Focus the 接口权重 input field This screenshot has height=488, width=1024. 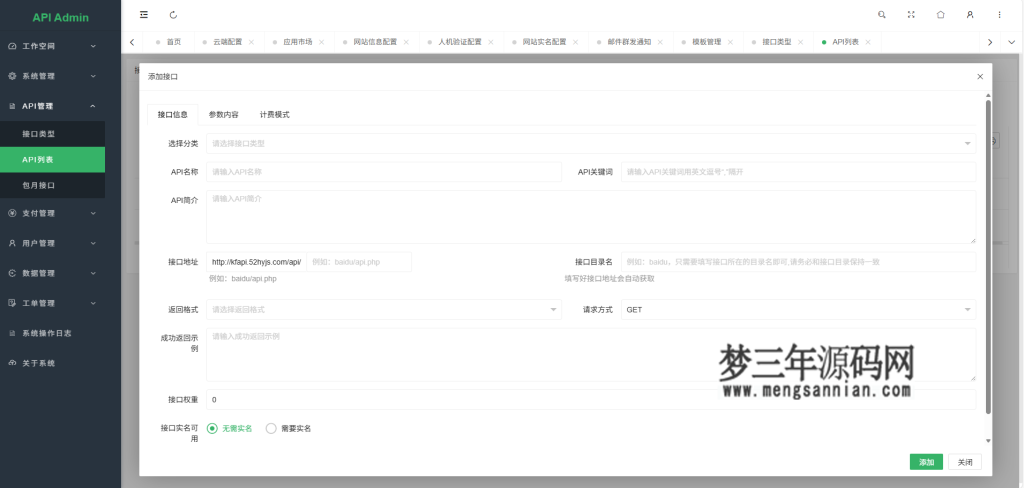coord(591,399)
